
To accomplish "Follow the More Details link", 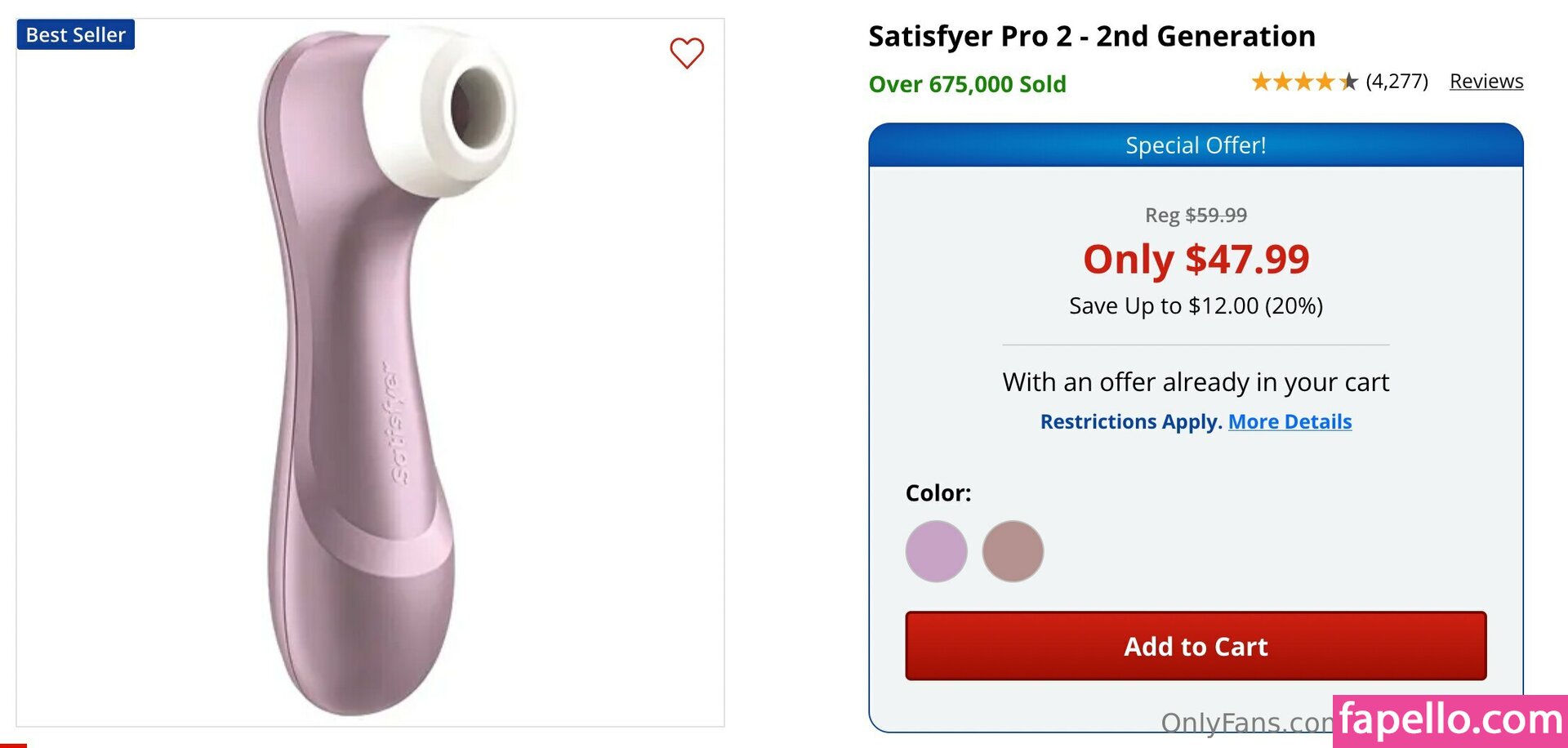I will (1290, 421).
